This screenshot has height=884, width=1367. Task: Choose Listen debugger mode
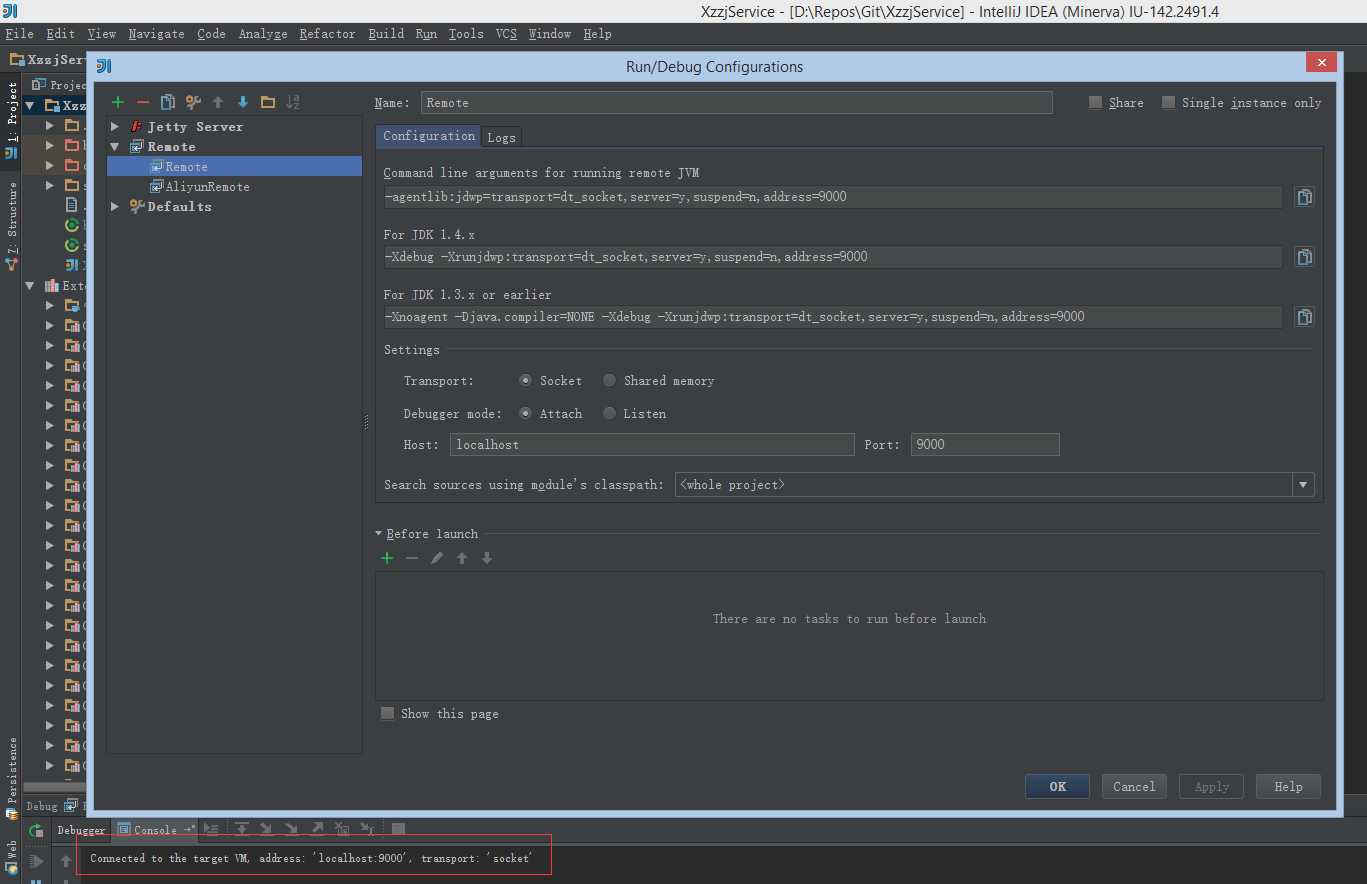tap(609, 414)
